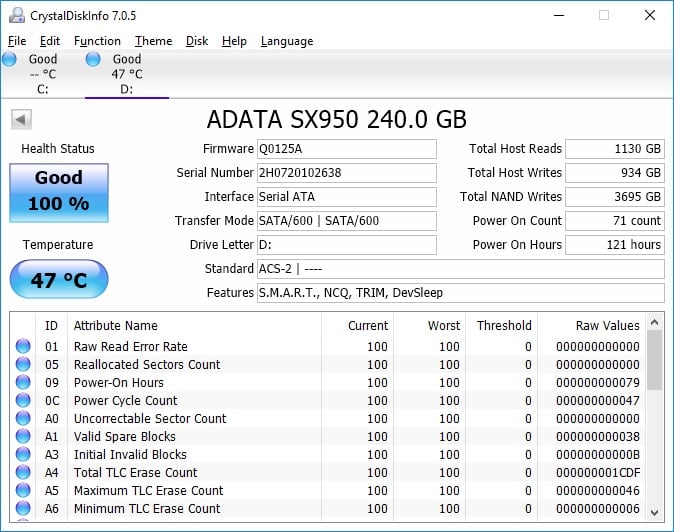Image resolution: width=674 pixels, height=532 pixels.
Task: Open the Edit menu
Action: pyautogui.click(x=50, y=41)
